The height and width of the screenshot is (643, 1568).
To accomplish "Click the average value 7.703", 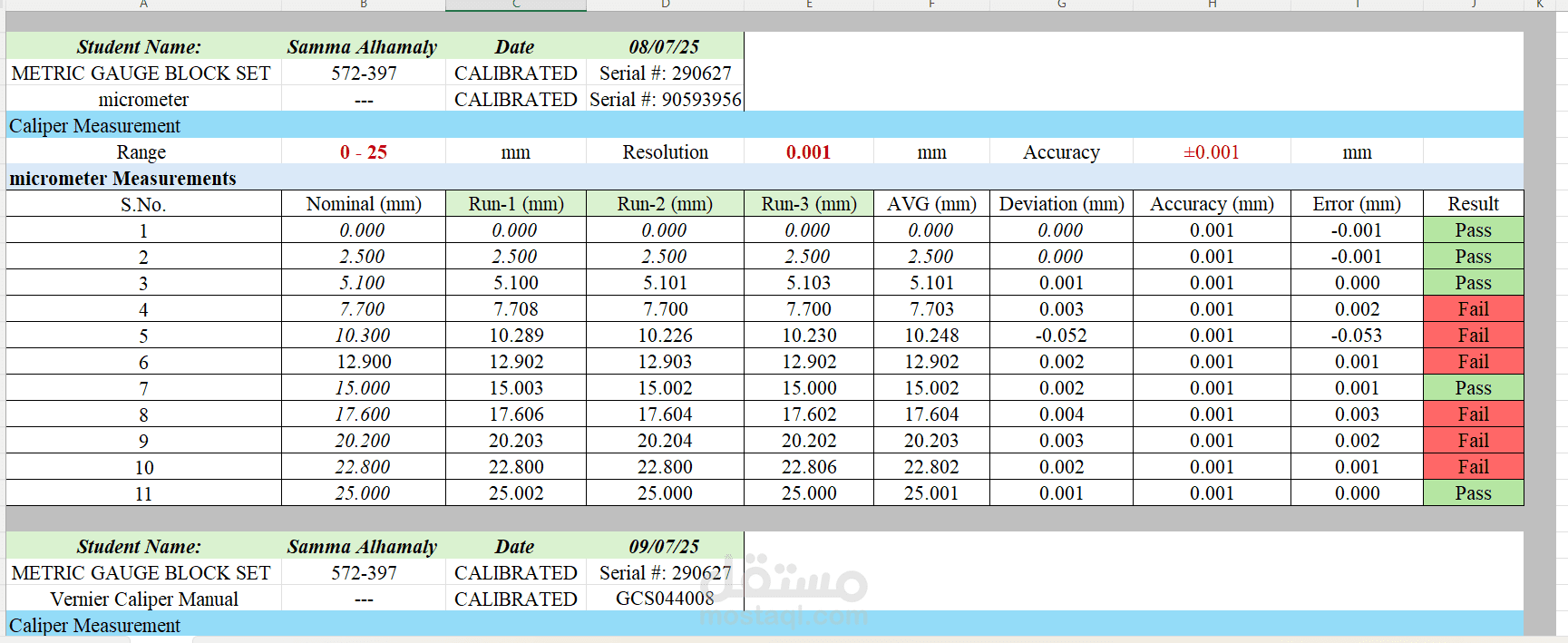I will (931, 309).
